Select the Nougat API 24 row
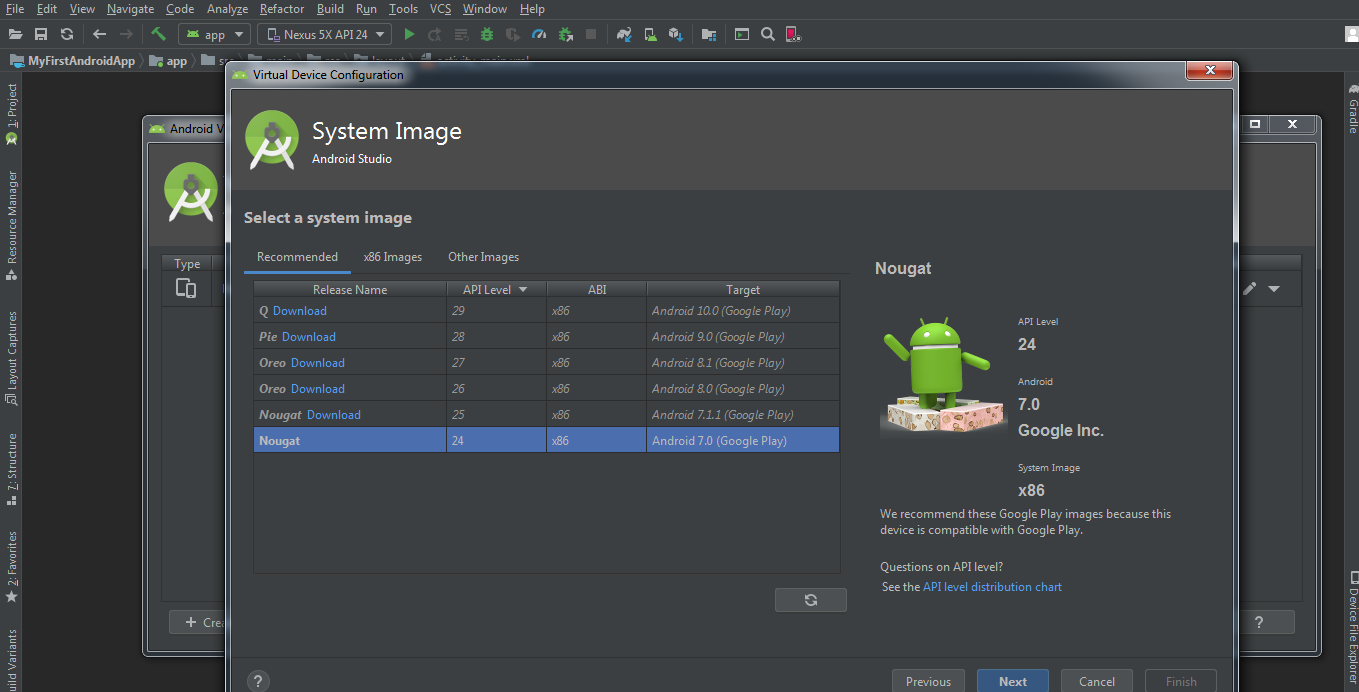The width and height of the screenshot is (1359, 692). click(546, 440)
